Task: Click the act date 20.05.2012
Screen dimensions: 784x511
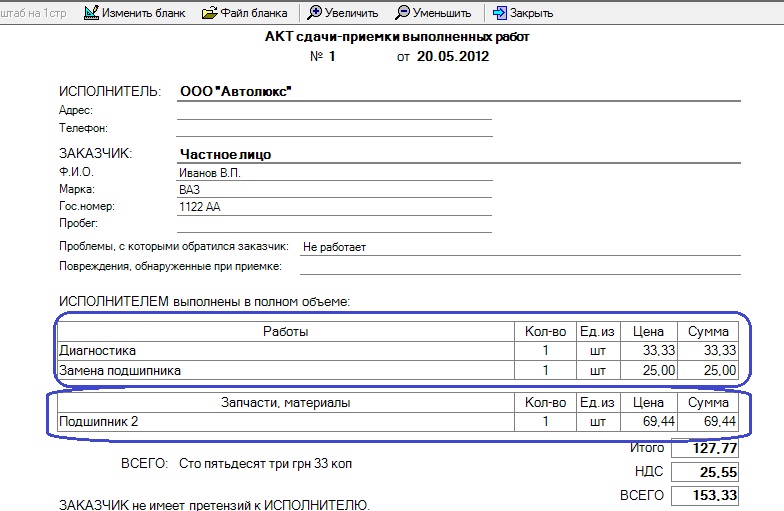Action: pos(453,56)
